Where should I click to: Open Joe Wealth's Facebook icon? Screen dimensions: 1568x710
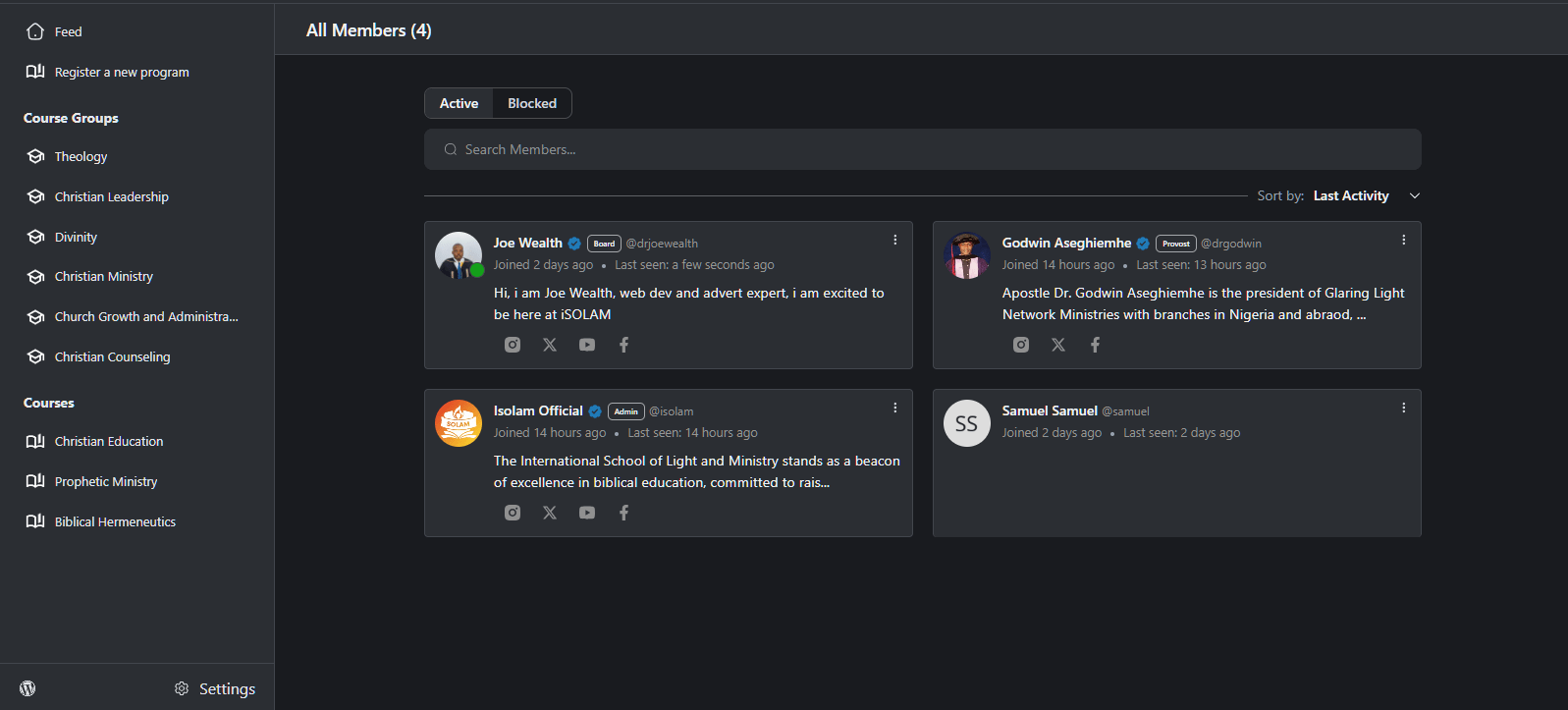(624, 345)
